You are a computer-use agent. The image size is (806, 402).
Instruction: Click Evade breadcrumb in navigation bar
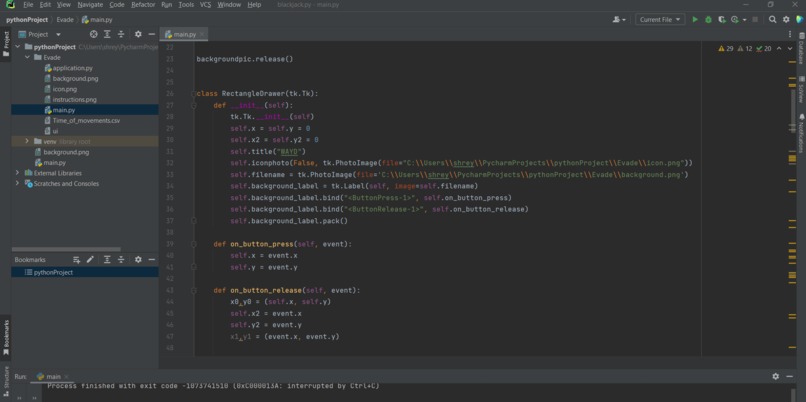click(65, 20)
